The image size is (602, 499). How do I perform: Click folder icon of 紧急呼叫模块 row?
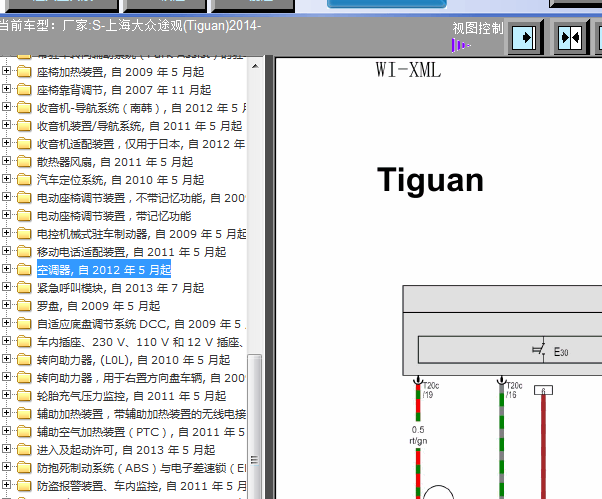pyautogui.click(x=24, y=288)
